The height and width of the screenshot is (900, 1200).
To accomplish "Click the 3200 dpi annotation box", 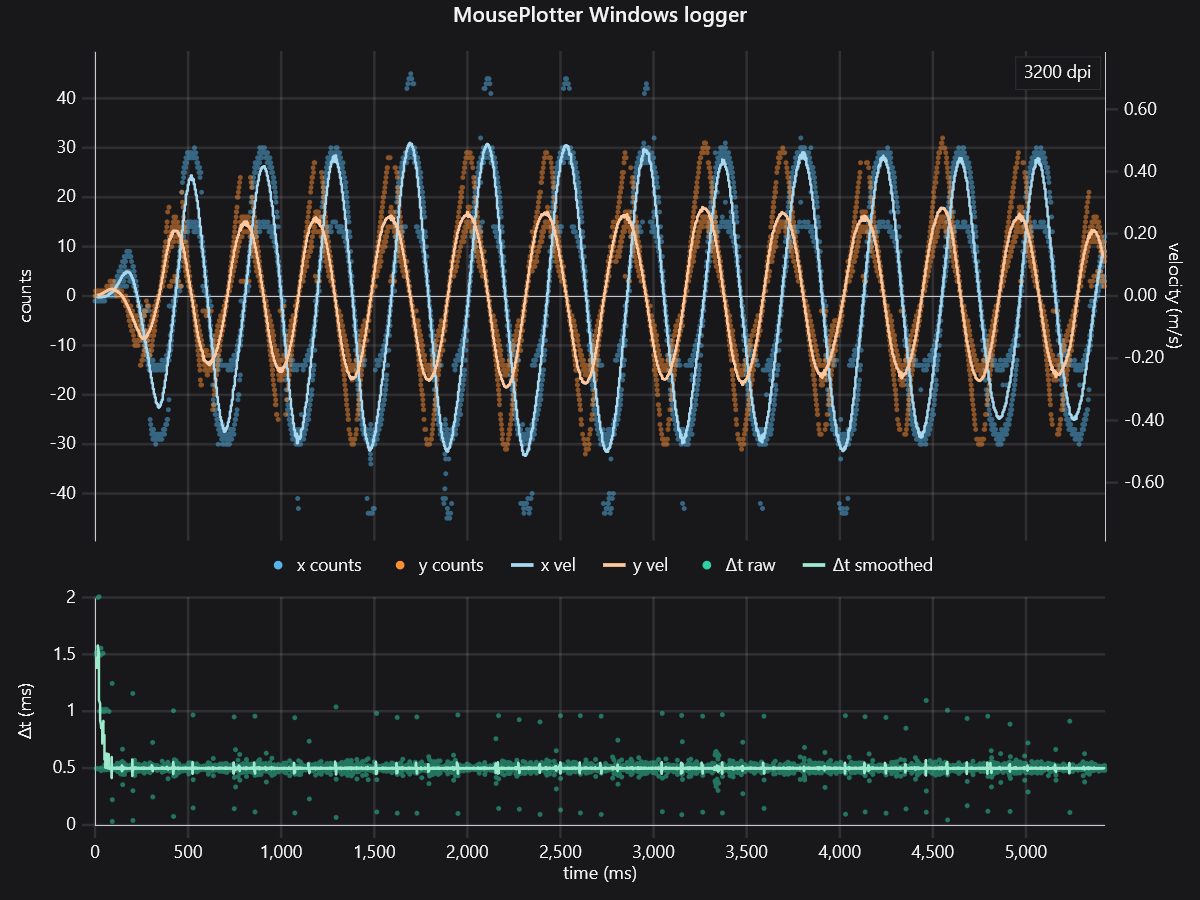I will [x=1056, y=73].
